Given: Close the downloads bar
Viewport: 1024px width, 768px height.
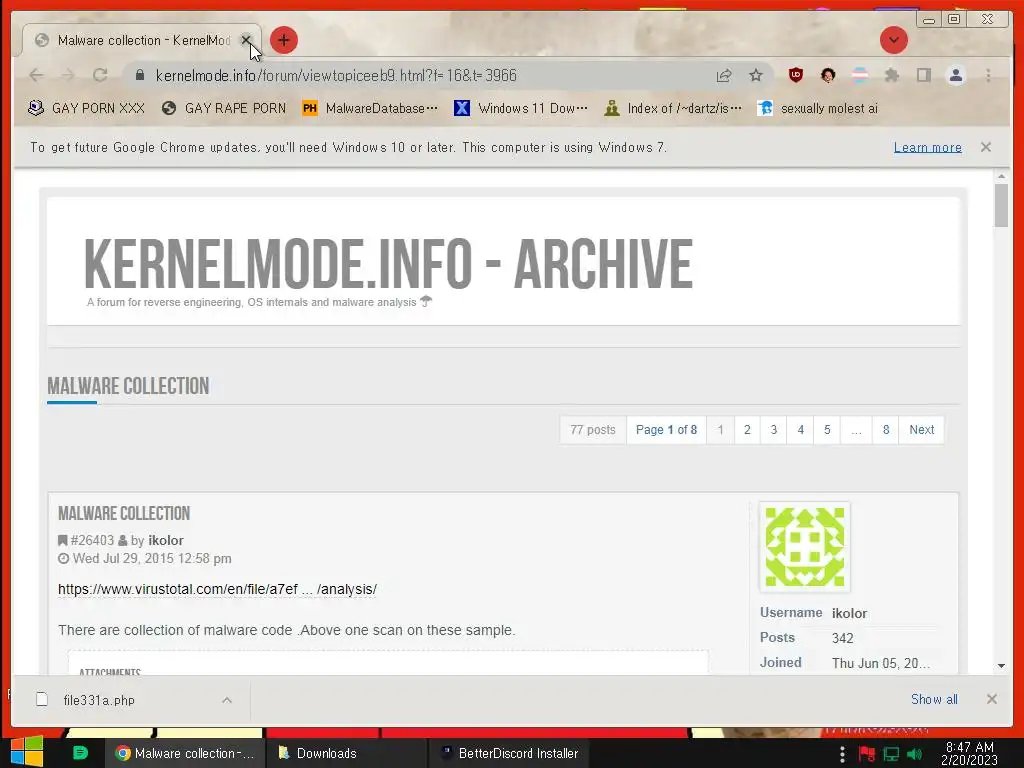Looking at the screenshot, I should pyautogui.click(x=991, y=699).
